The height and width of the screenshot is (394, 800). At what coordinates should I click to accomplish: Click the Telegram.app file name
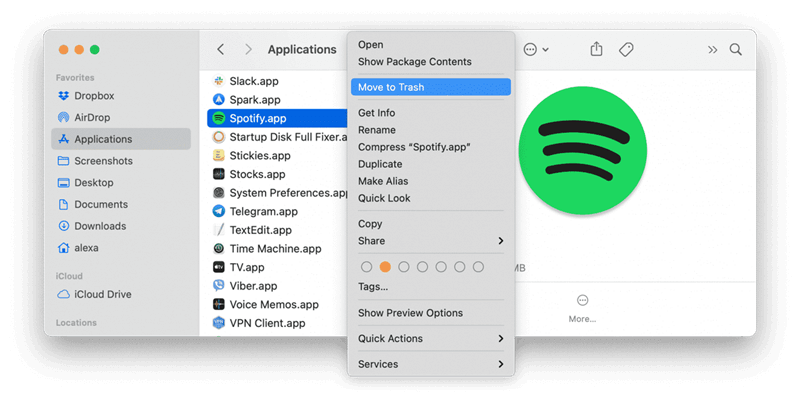pyautogui.click(x=264, y=211)
